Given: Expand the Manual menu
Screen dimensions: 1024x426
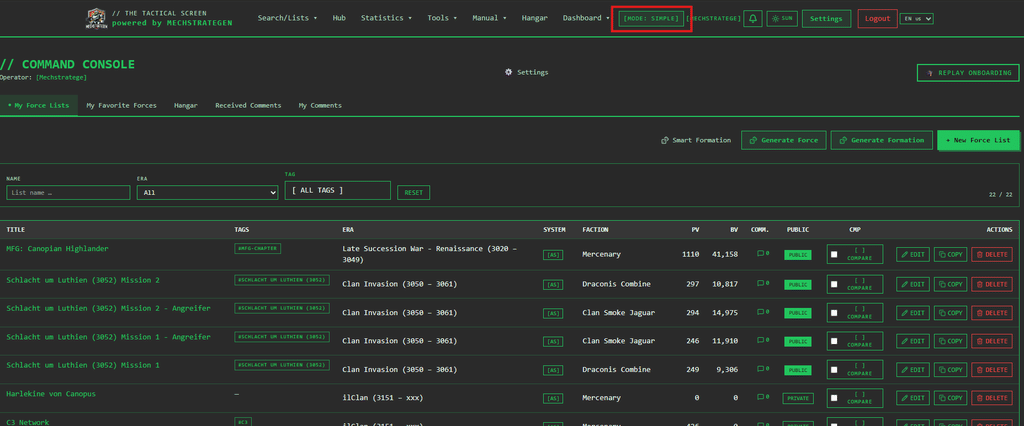Looking at the screenshot, I should coord(489,18).
